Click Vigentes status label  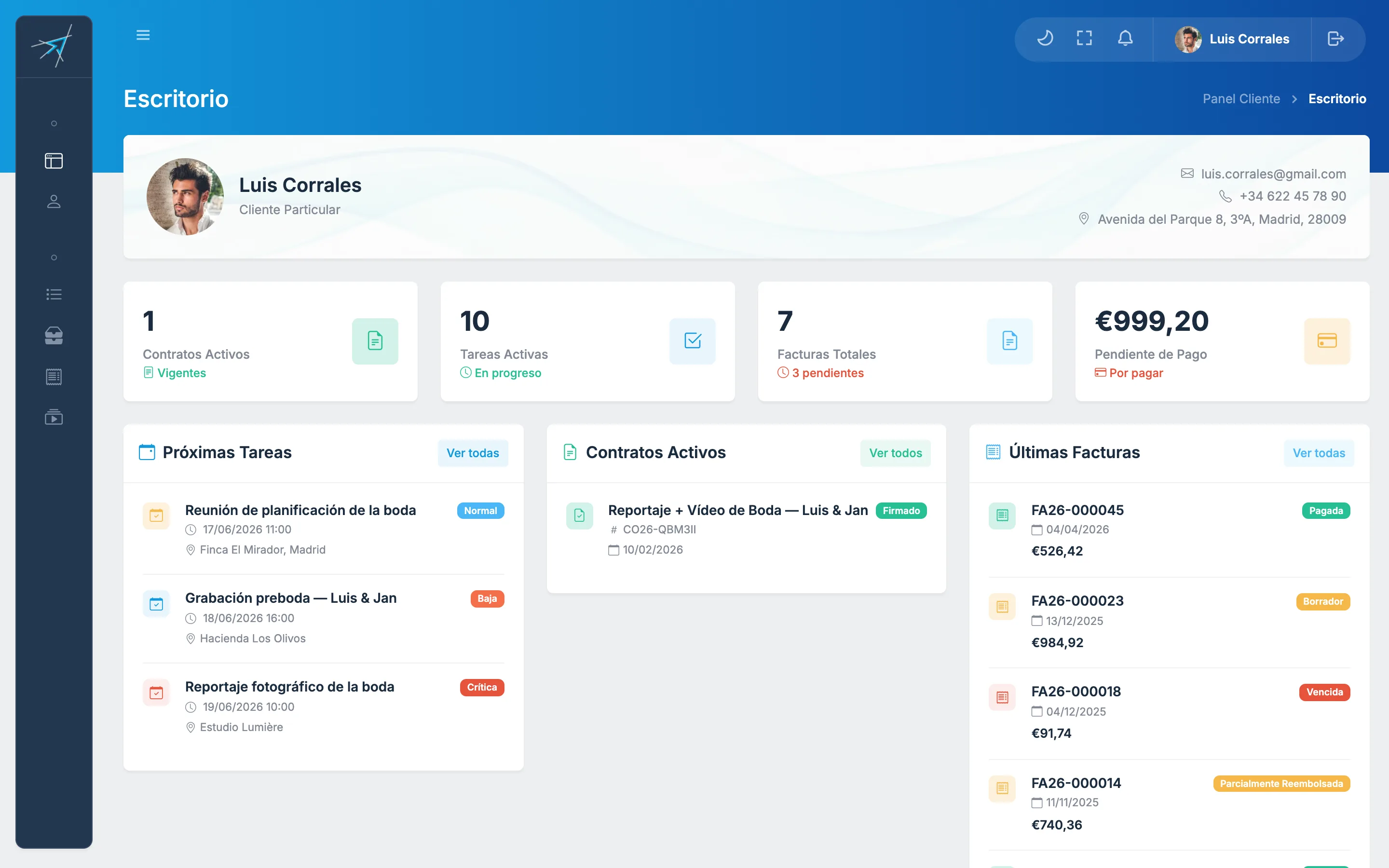(181, 373)
